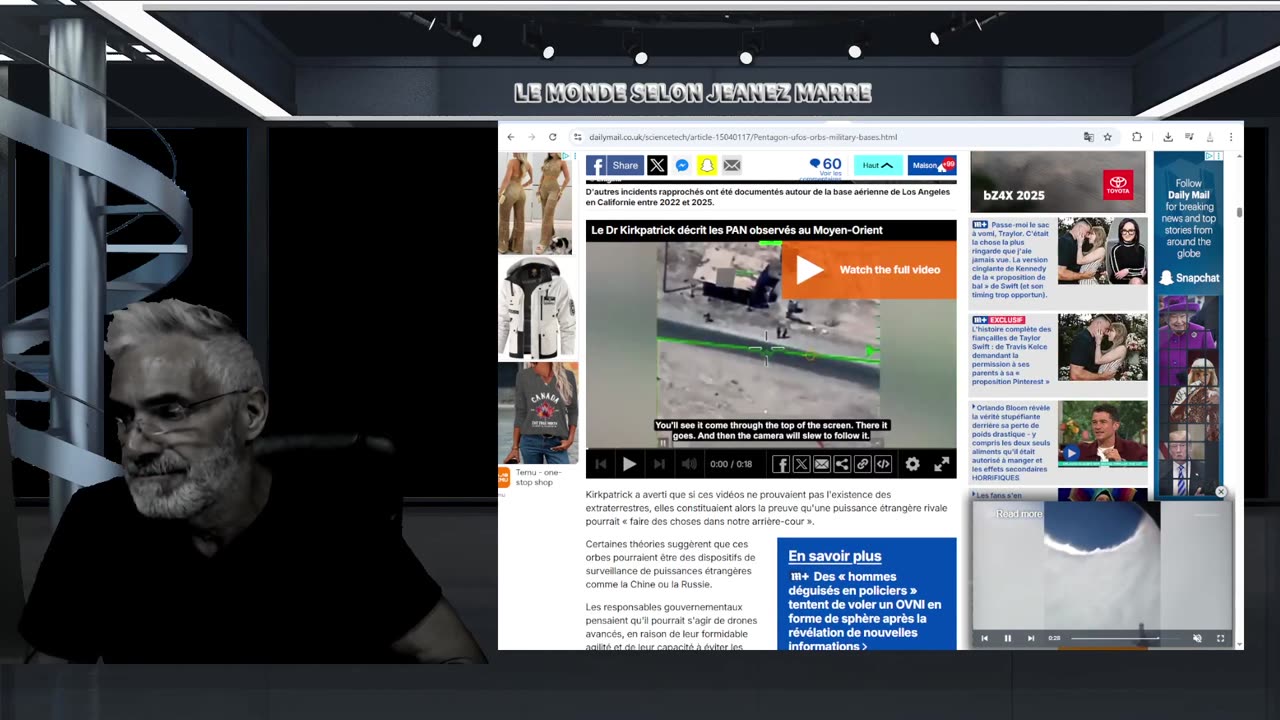
Task: Copy the video link from player
Action: point(862,464)
